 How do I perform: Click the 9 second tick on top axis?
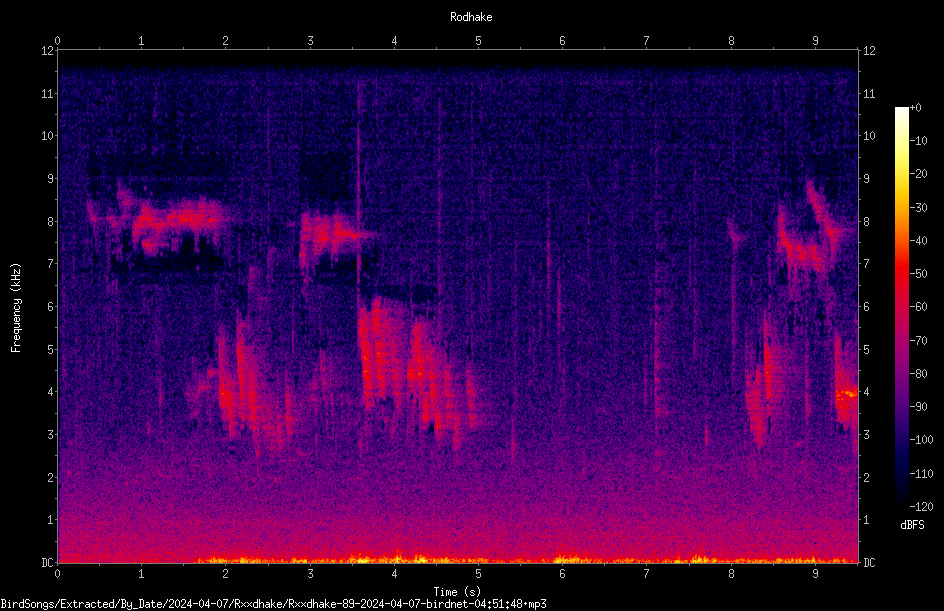pos(815,40)
